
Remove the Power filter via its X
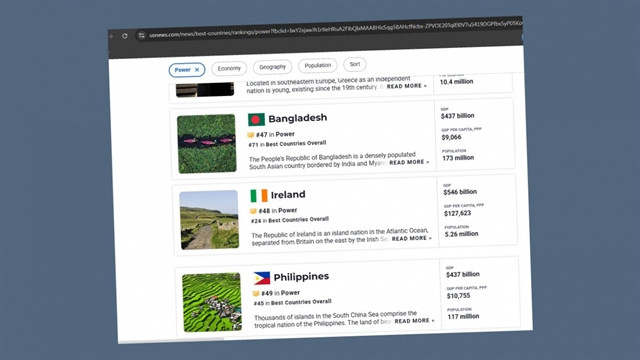point(197,70)
